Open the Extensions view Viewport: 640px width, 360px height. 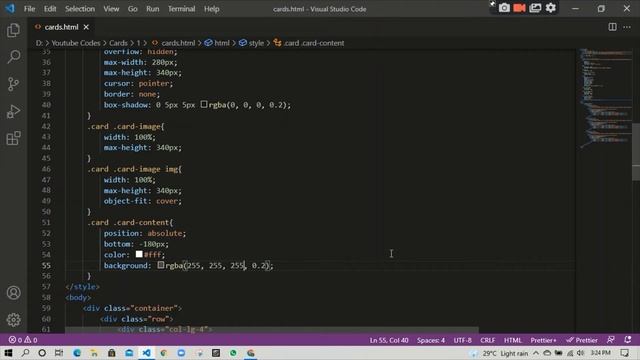(13, 138)
